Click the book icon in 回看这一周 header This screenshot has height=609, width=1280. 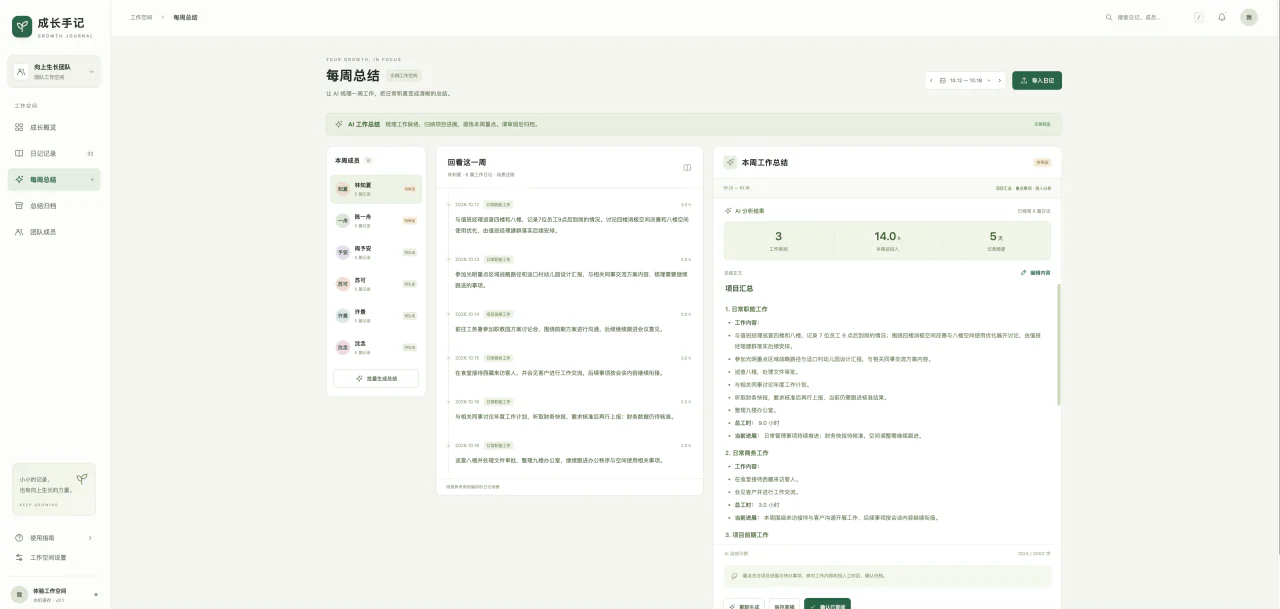[687, 167]
